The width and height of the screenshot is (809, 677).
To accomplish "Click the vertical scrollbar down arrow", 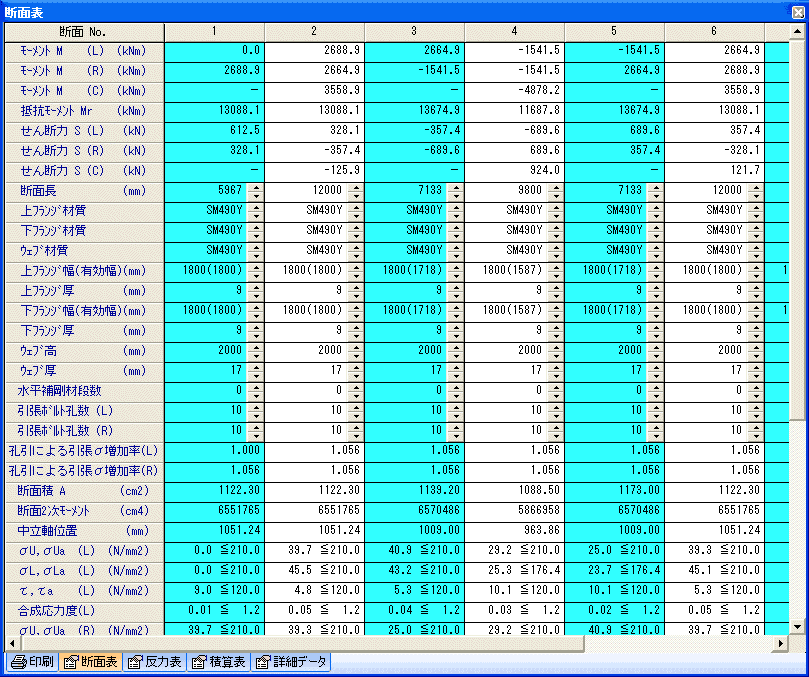I will (x=797, y=627).
